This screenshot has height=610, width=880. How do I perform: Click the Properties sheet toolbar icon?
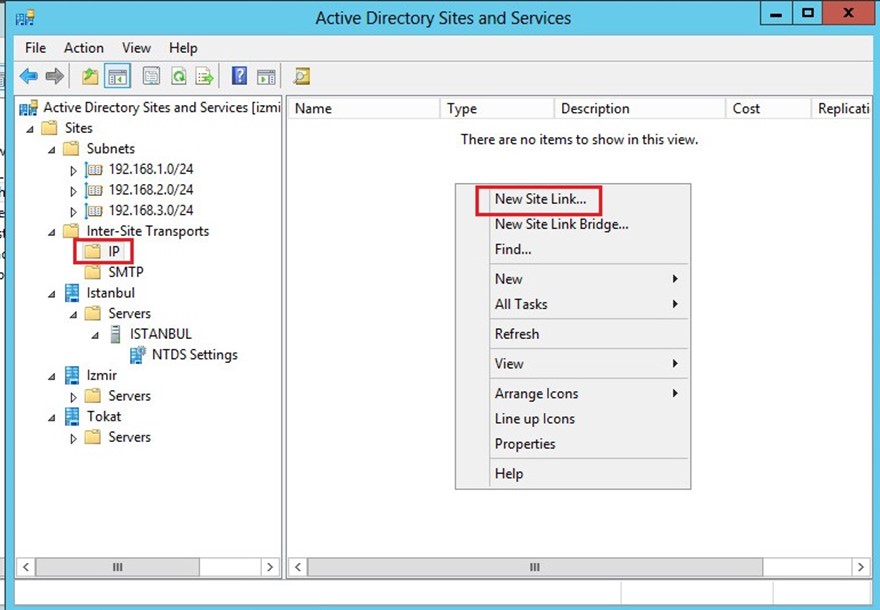point(151,76)
